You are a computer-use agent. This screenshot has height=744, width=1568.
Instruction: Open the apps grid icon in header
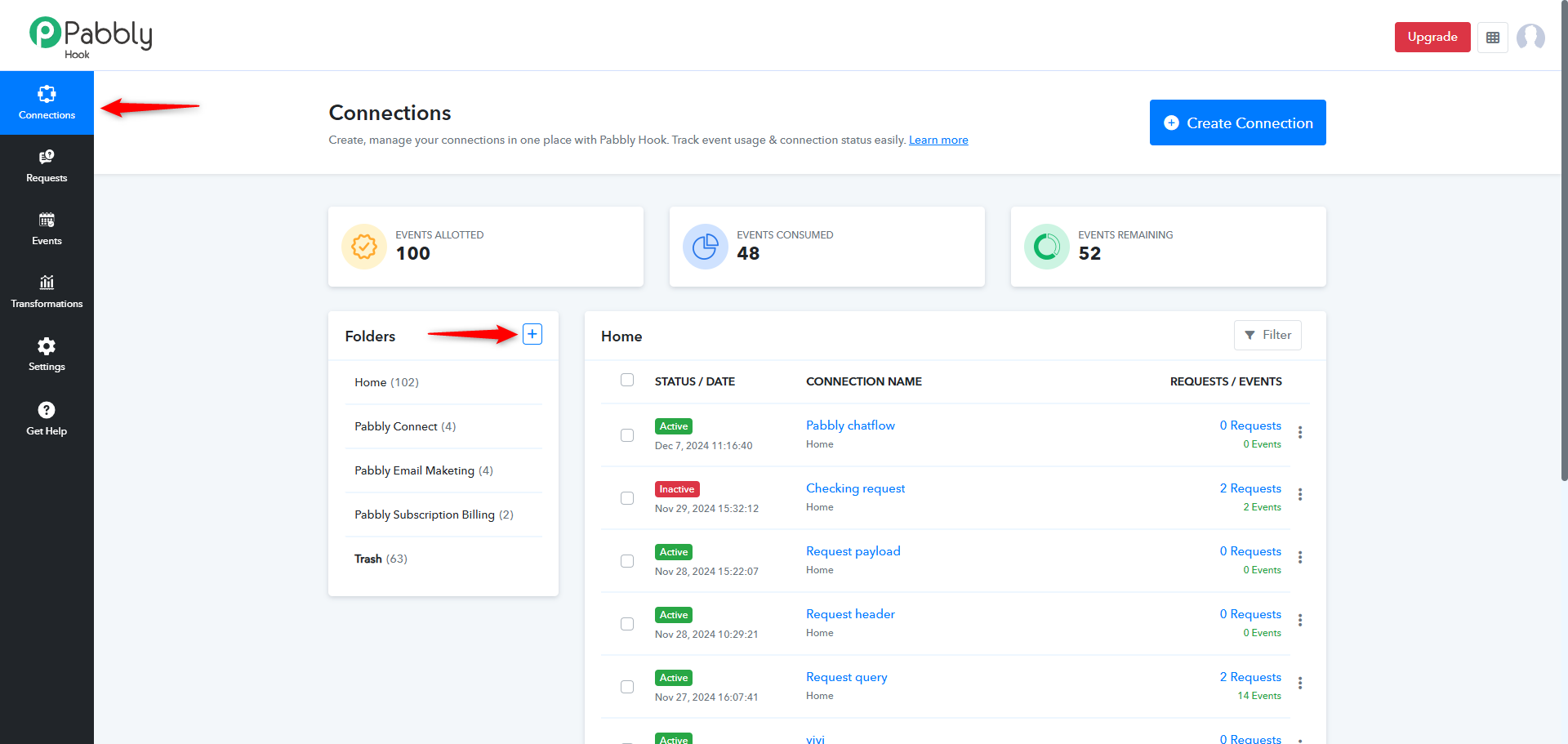click(1492, 38)
